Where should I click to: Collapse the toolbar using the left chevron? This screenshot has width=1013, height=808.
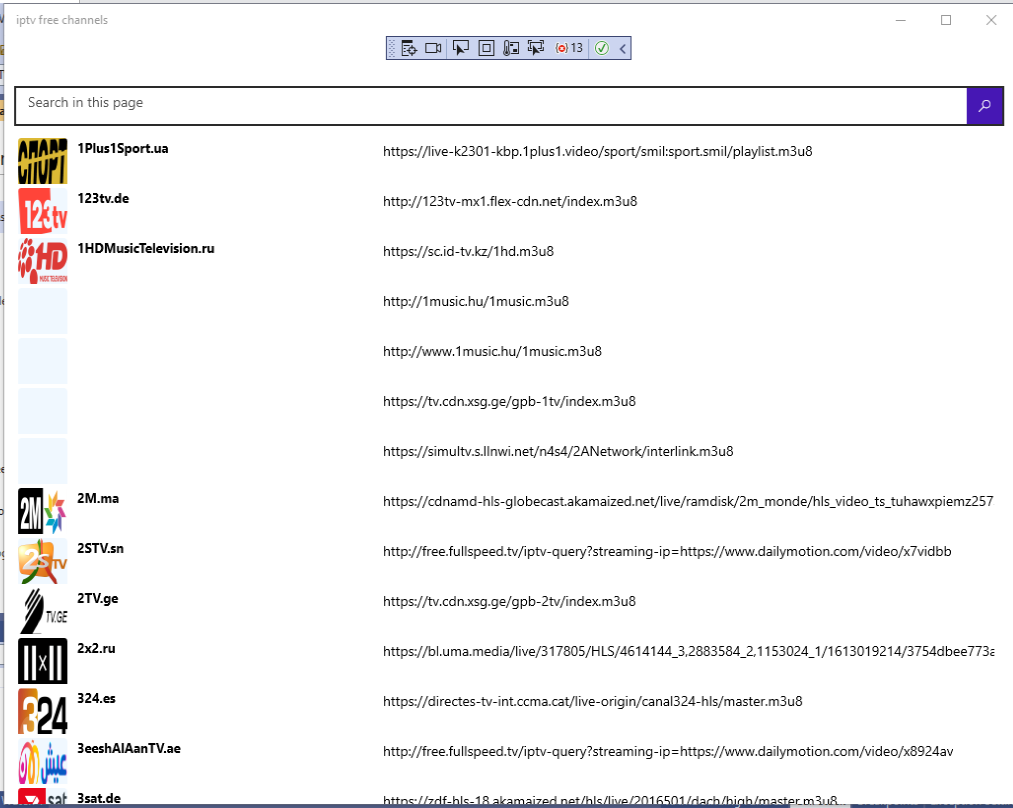tap(621, 47)
